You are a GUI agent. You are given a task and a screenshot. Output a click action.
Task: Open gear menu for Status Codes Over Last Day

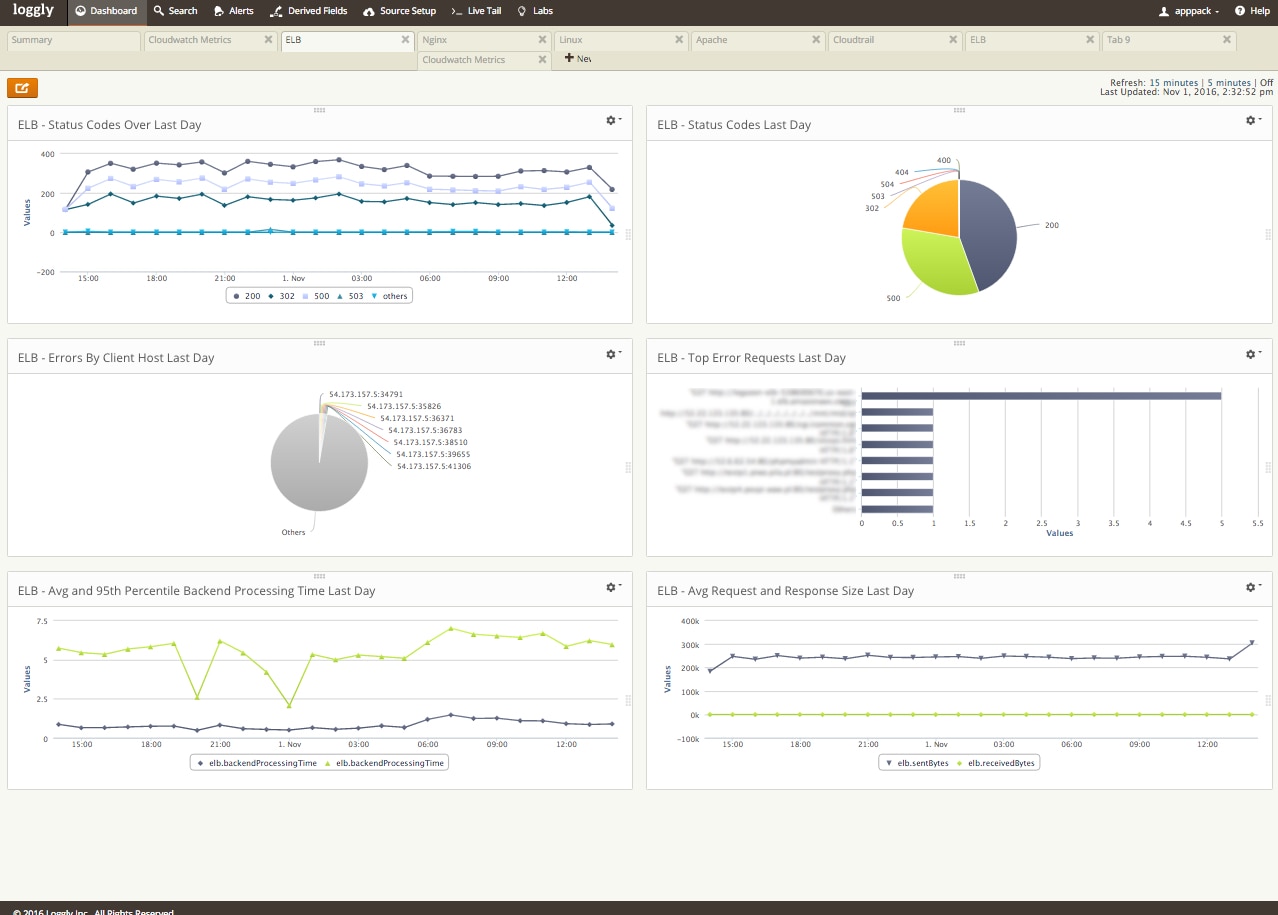pos(612,120)
